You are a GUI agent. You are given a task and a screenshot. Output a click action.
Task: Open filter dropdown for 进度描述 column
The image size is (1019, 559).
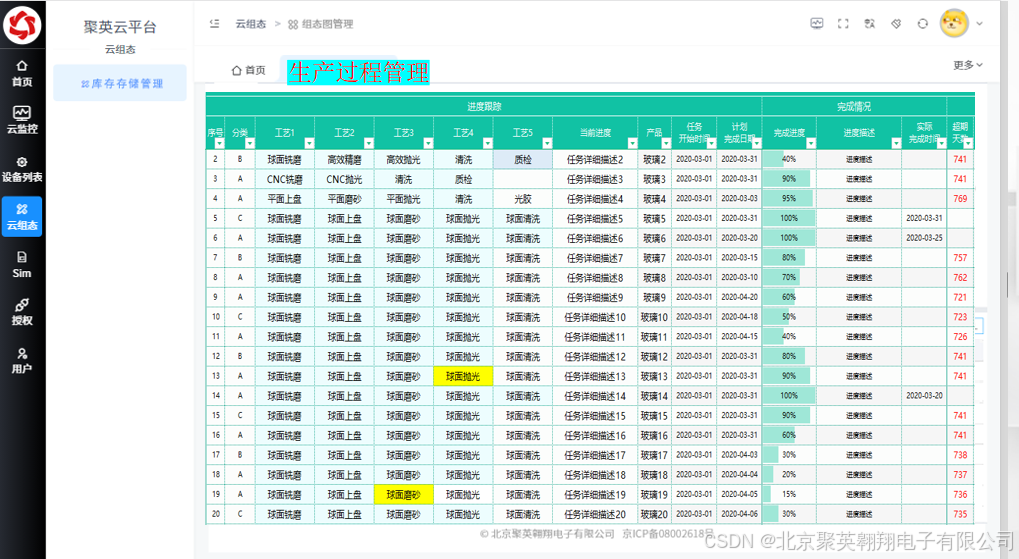click(896, 143)
